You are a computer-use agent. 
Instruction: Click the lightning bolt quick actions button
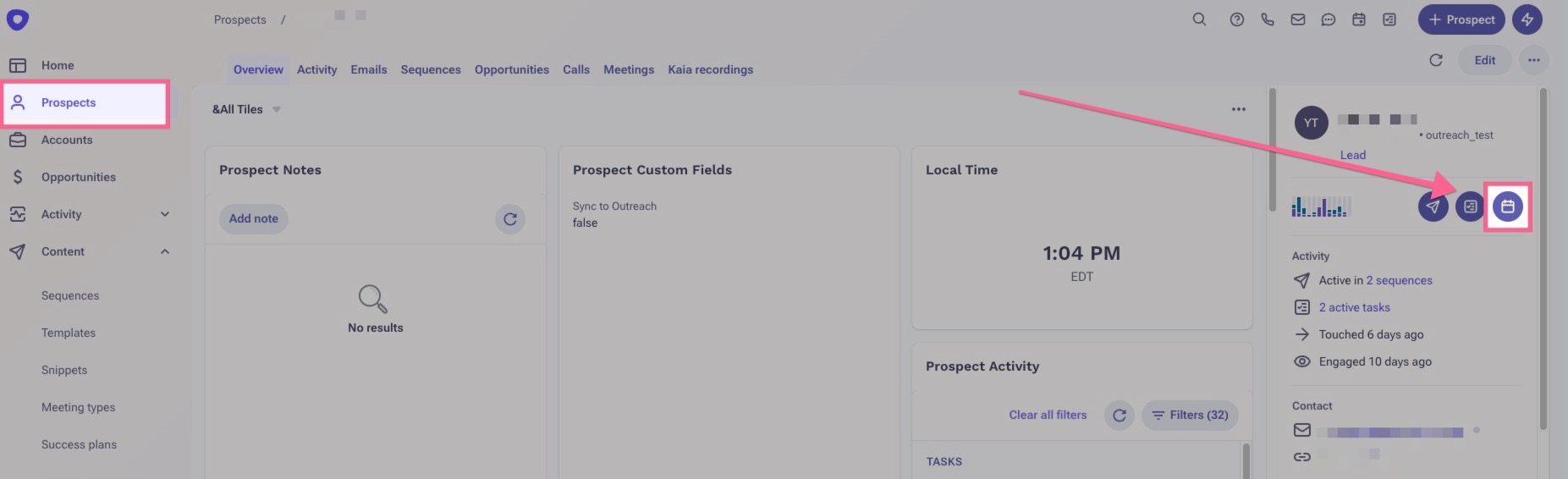(x=1527, y=19)
